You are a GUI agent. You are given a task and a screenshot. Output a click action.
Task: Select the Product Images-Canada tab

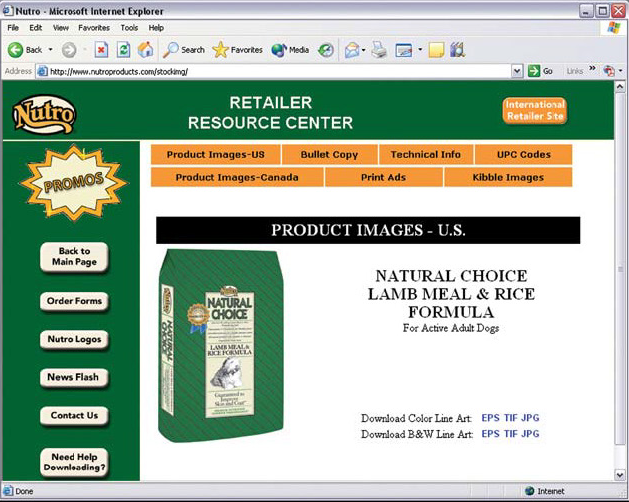point(237,177)
